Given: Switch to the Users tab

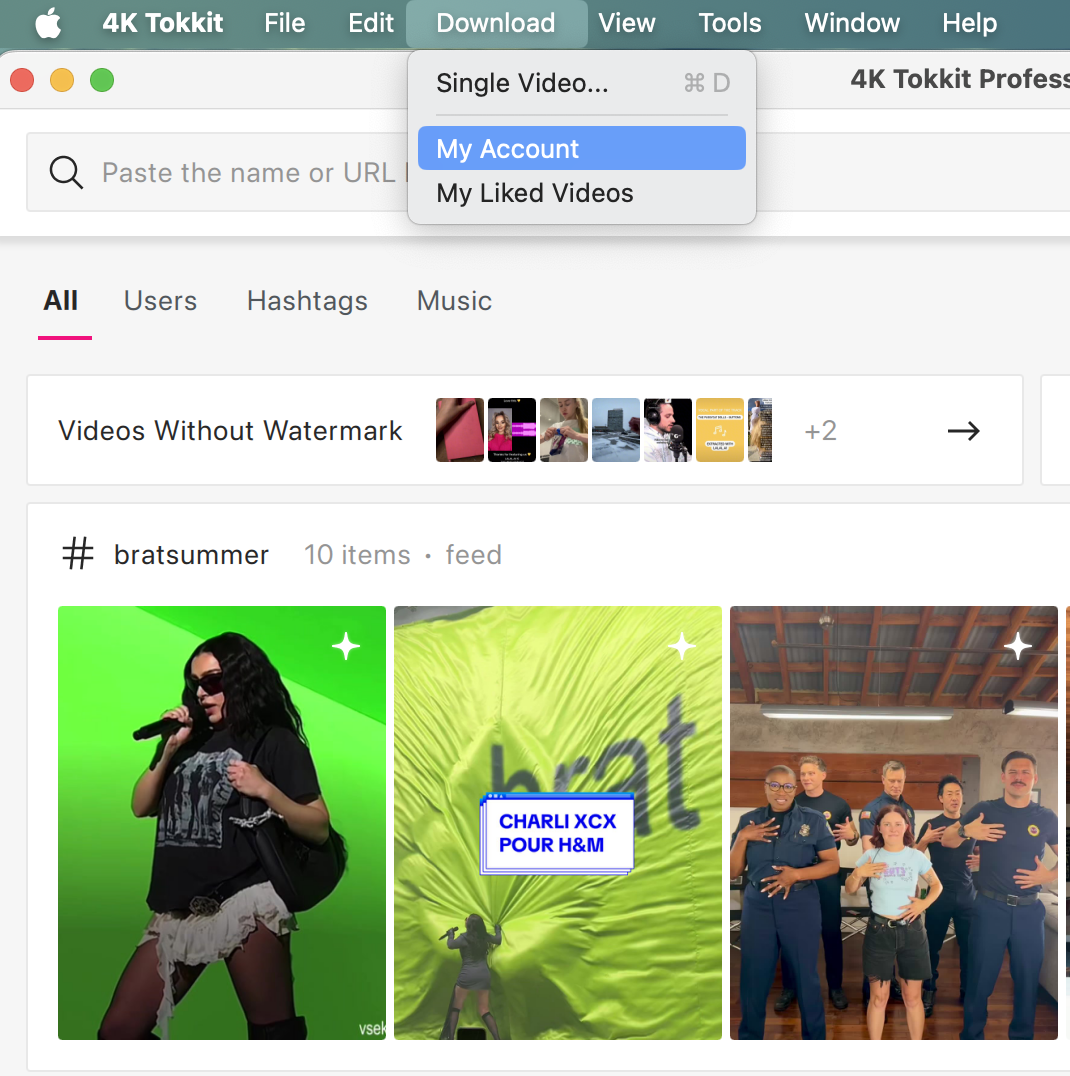Looking at the screenshot, I should pyautogui.click(x=161, y=301).
